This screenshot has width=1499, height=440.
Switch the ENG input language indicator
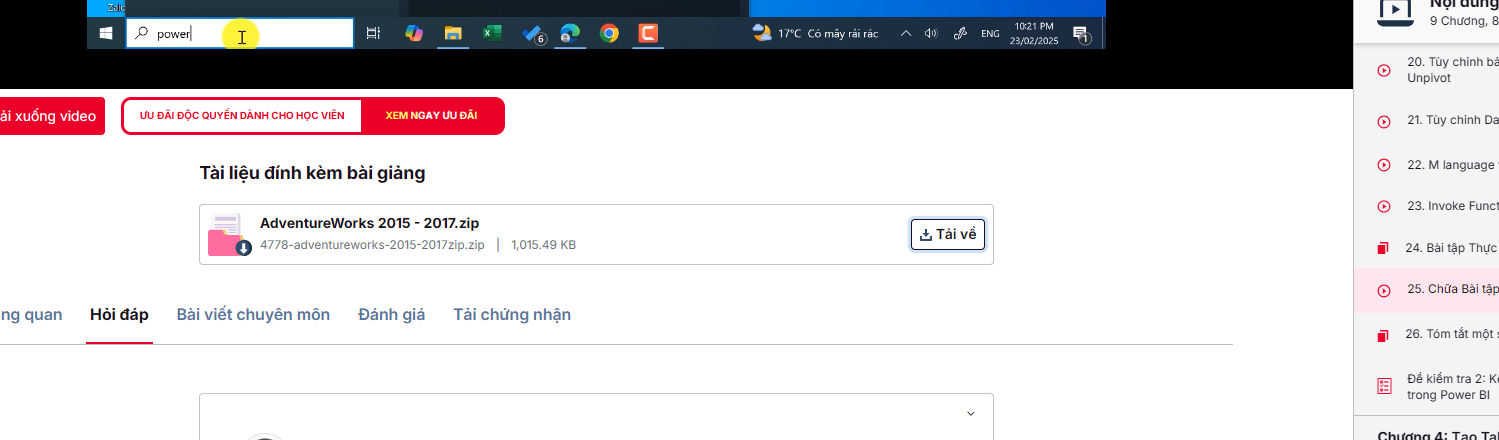tap(990, 34)
